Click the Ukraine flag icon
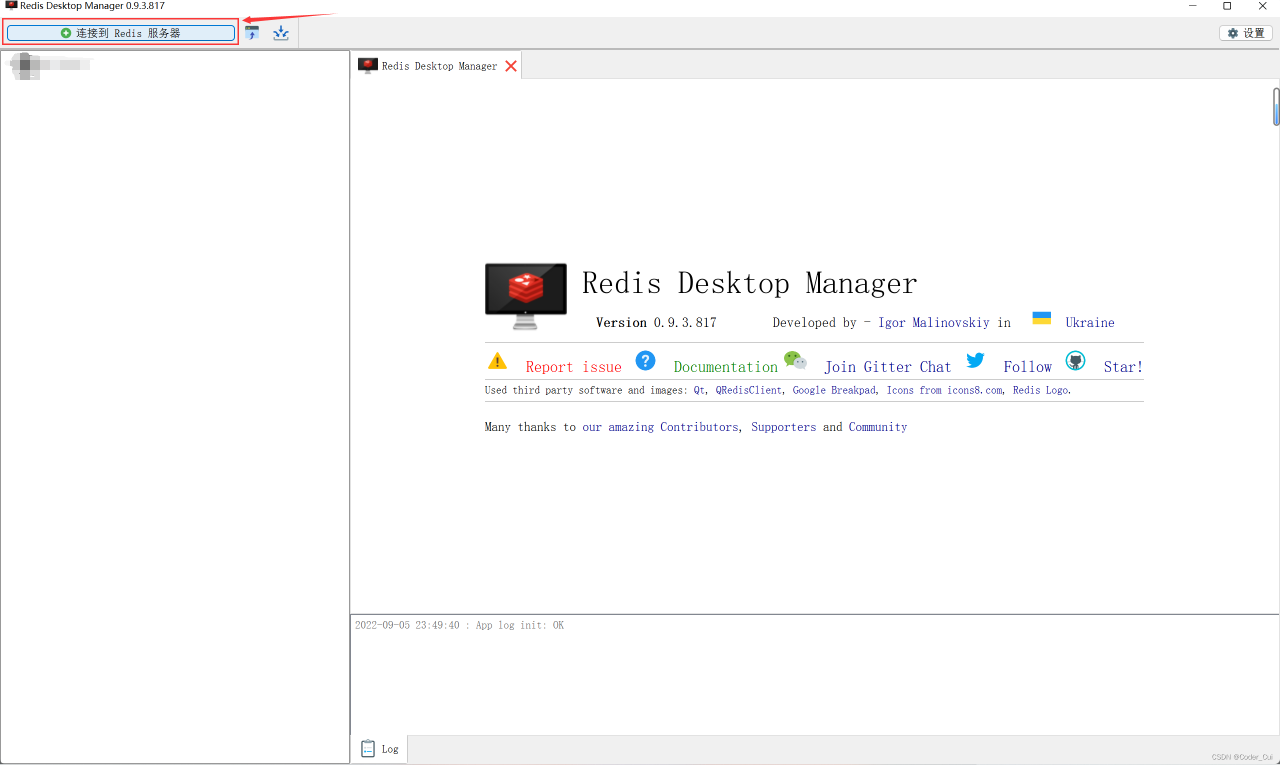The image size is (1280, 765). tap(1042, 318)
